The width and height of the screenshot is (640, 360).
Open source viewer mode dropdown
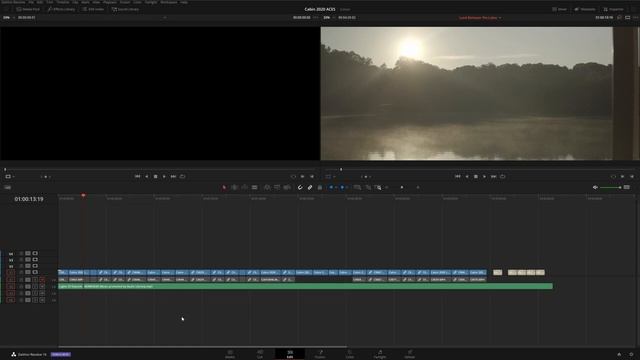9,177
